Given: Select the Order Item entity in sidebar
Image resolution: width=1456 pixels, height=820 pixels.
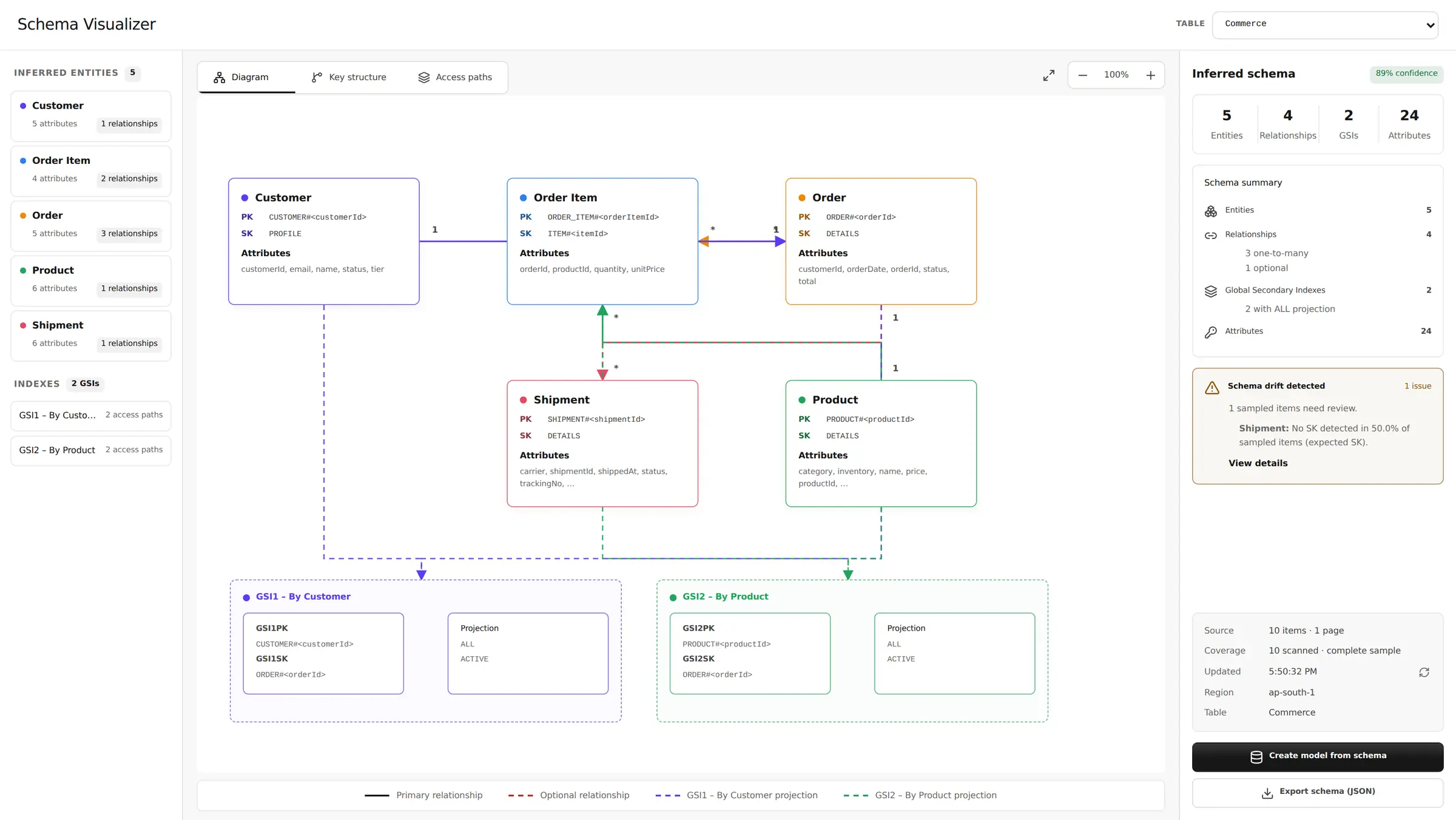Looking at the screenshot, I should (x=91, y=171).
